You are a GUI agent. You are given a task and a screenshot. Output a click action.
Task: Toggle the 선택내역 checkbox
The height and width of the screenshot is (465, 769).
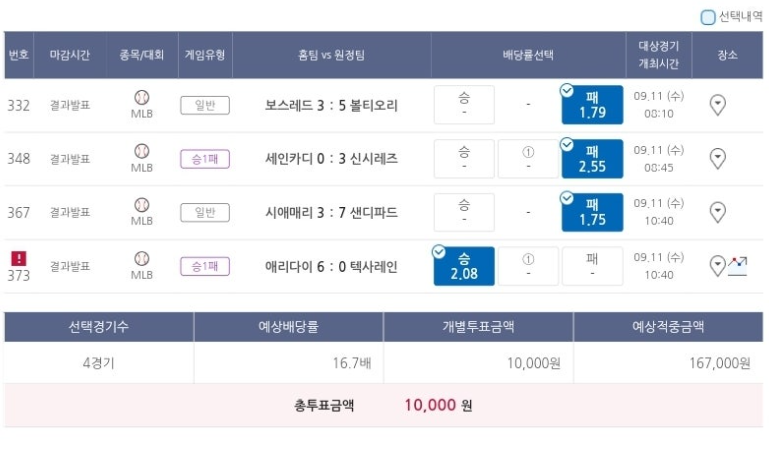[x=708, y=17]
